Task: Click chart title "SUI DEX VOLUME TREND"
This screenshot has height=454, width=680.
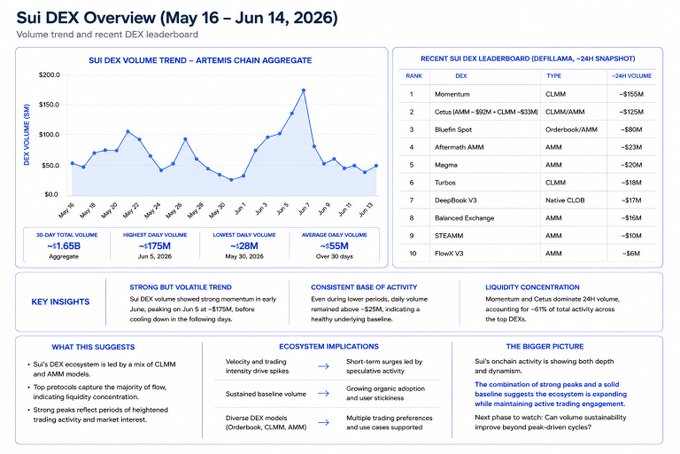Action: pyautogui.click(x=200, y=60)
